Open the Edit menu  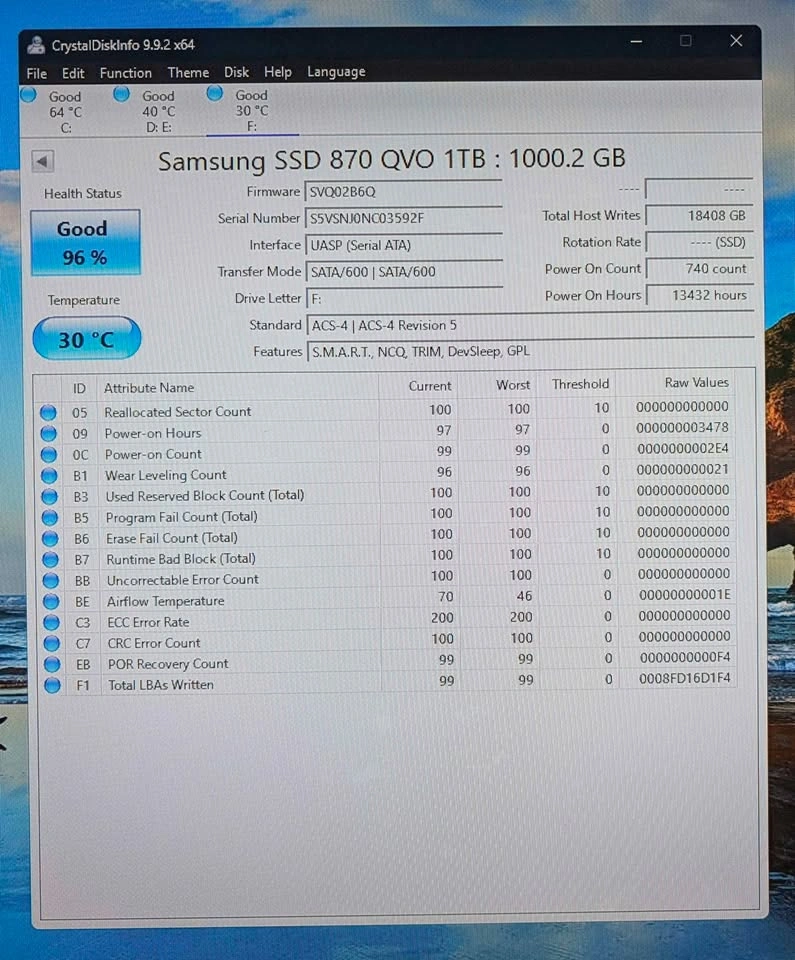click(73, 73)
